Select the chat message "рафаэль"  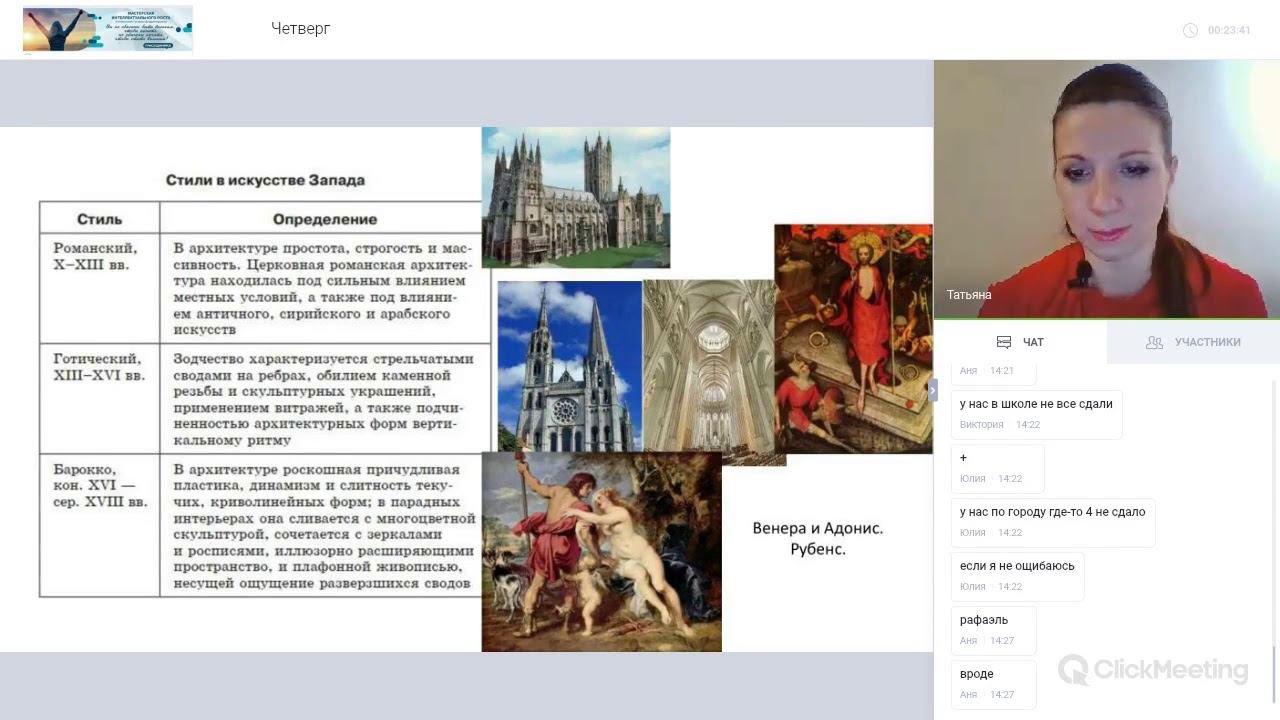tap(993, 629)
